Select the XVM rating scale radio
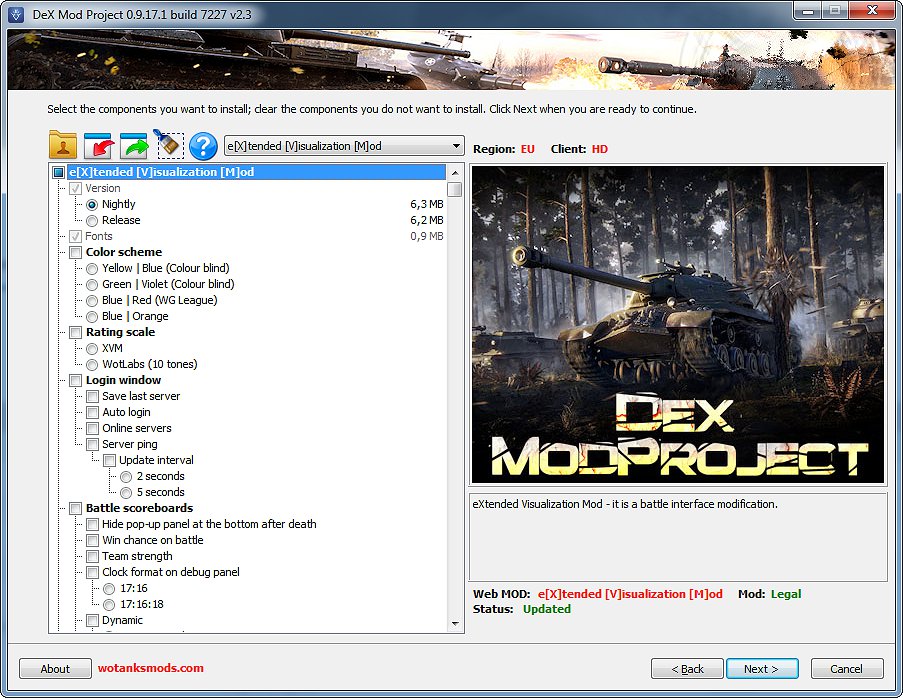Screen dimensions: 903x698 [92, 348]
